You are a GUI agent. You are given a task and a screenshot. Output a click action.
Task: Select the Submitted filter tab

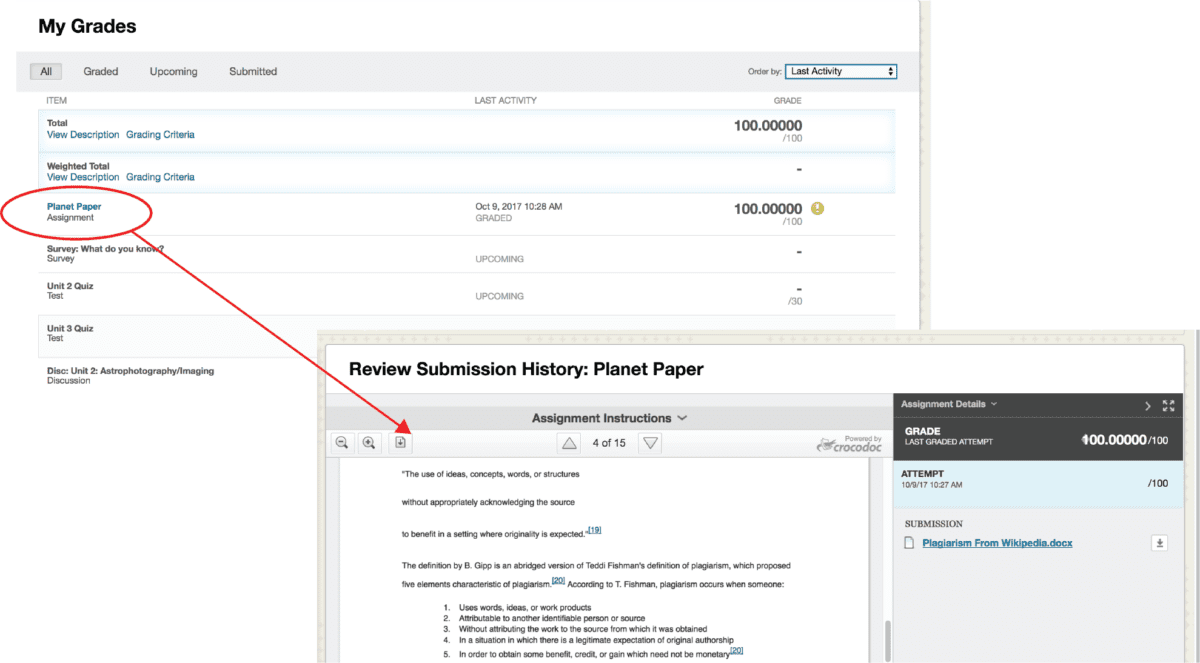point(253,72)
